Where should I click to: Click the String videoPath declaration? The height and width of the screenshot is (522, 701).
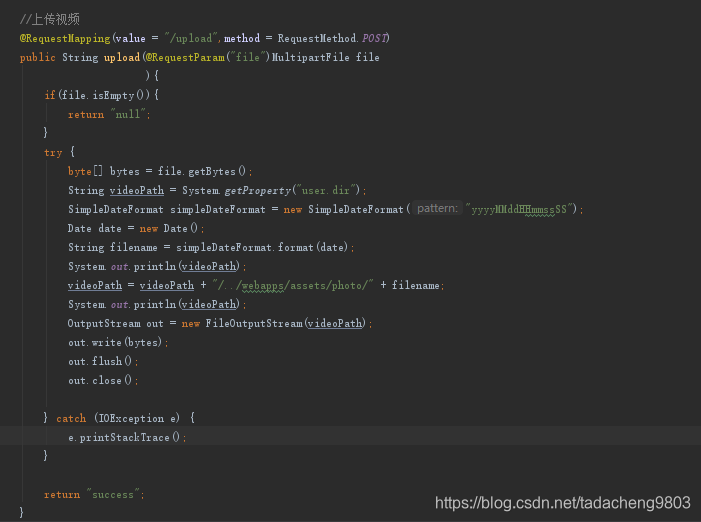tap(116, 190)
